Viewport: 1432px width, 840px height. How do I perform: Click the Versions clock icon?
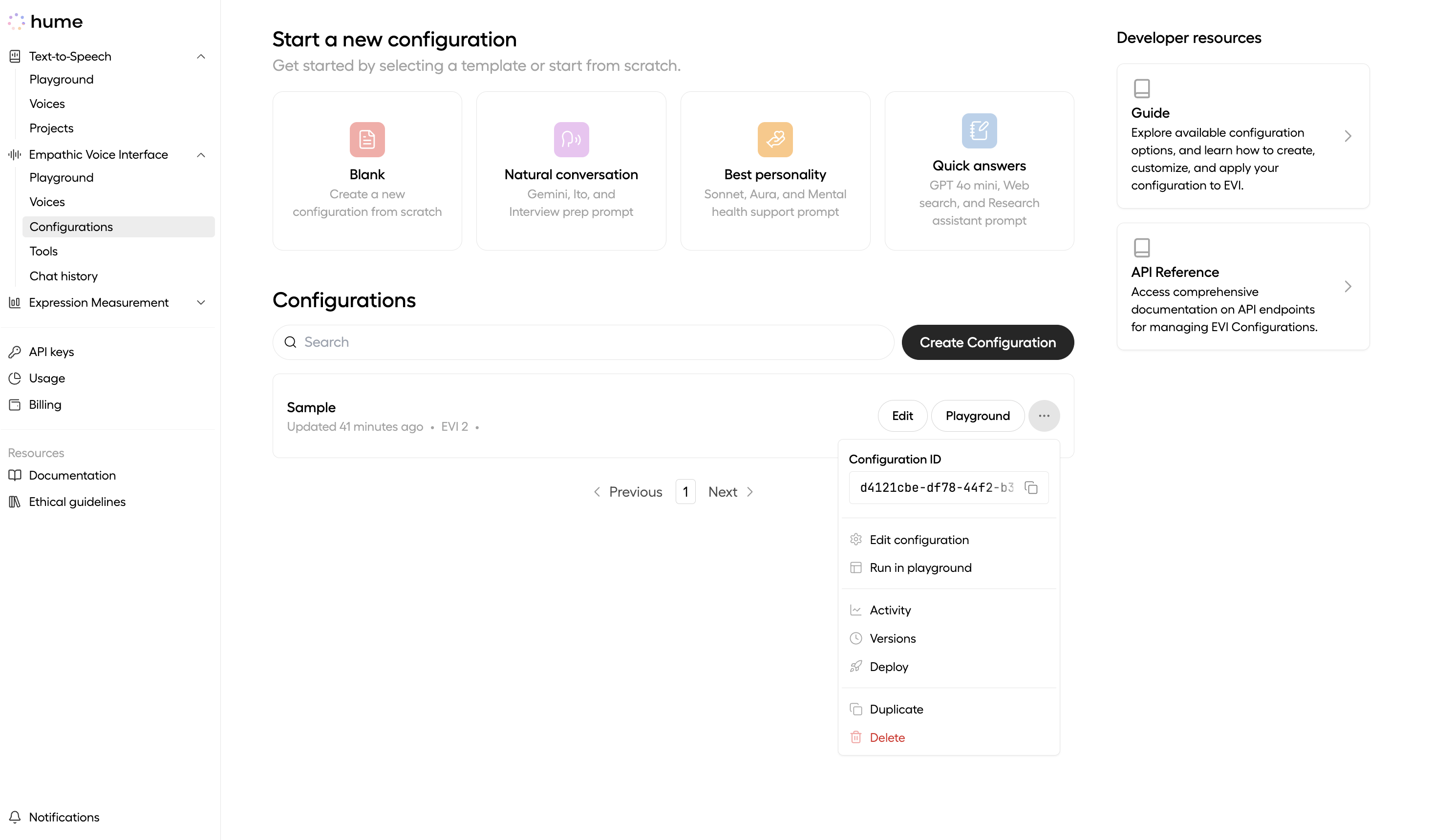(856, 638)
